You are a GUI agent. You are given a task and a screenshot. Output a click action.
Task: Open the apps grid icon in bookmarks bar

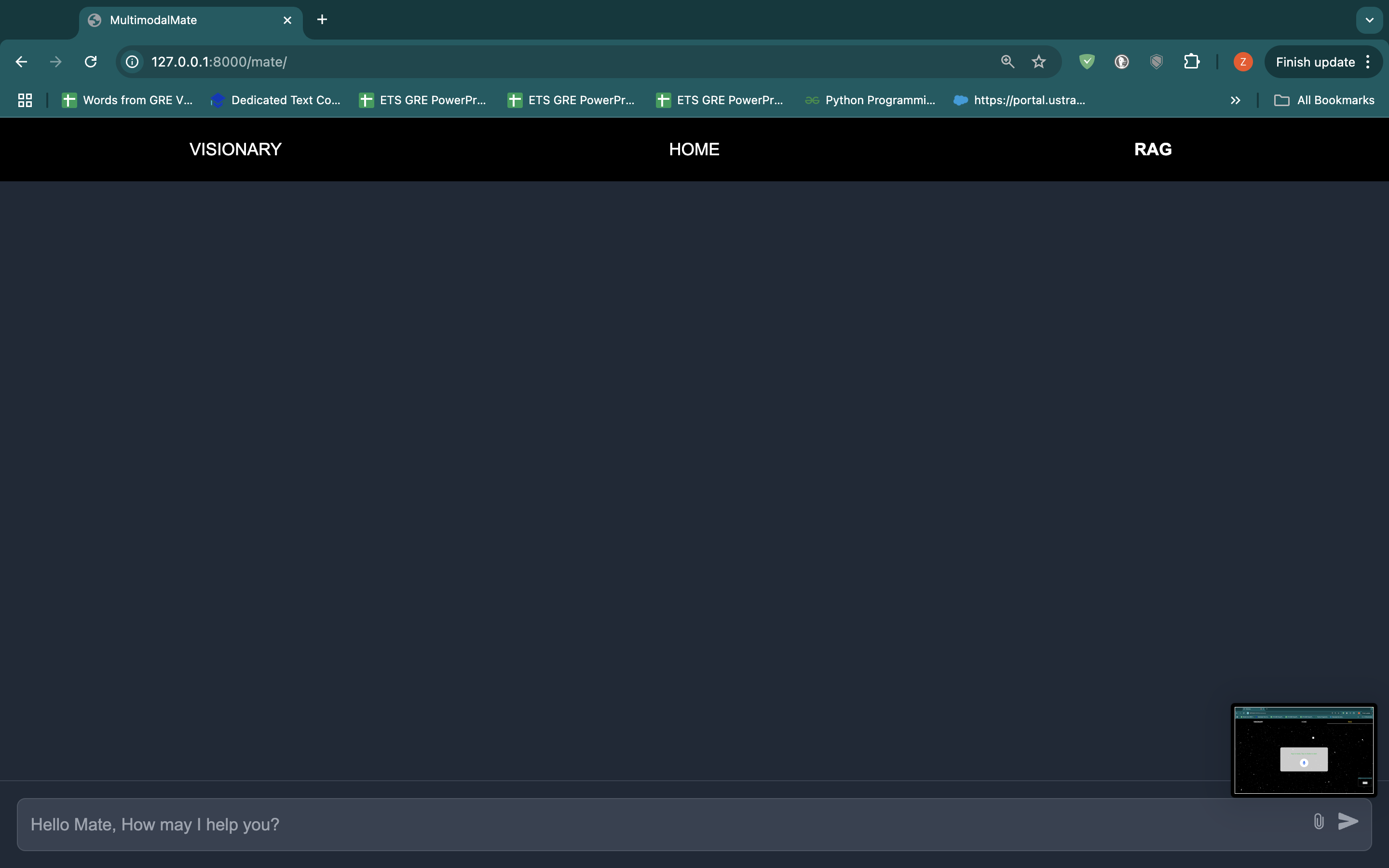pyautogui.click(x=25, y=100)
